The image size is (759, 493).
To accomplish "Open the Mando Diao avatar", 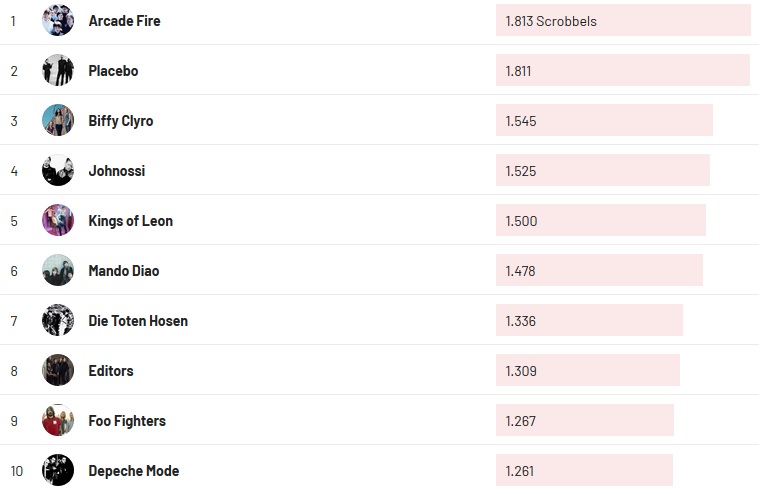I will point(58,270).
